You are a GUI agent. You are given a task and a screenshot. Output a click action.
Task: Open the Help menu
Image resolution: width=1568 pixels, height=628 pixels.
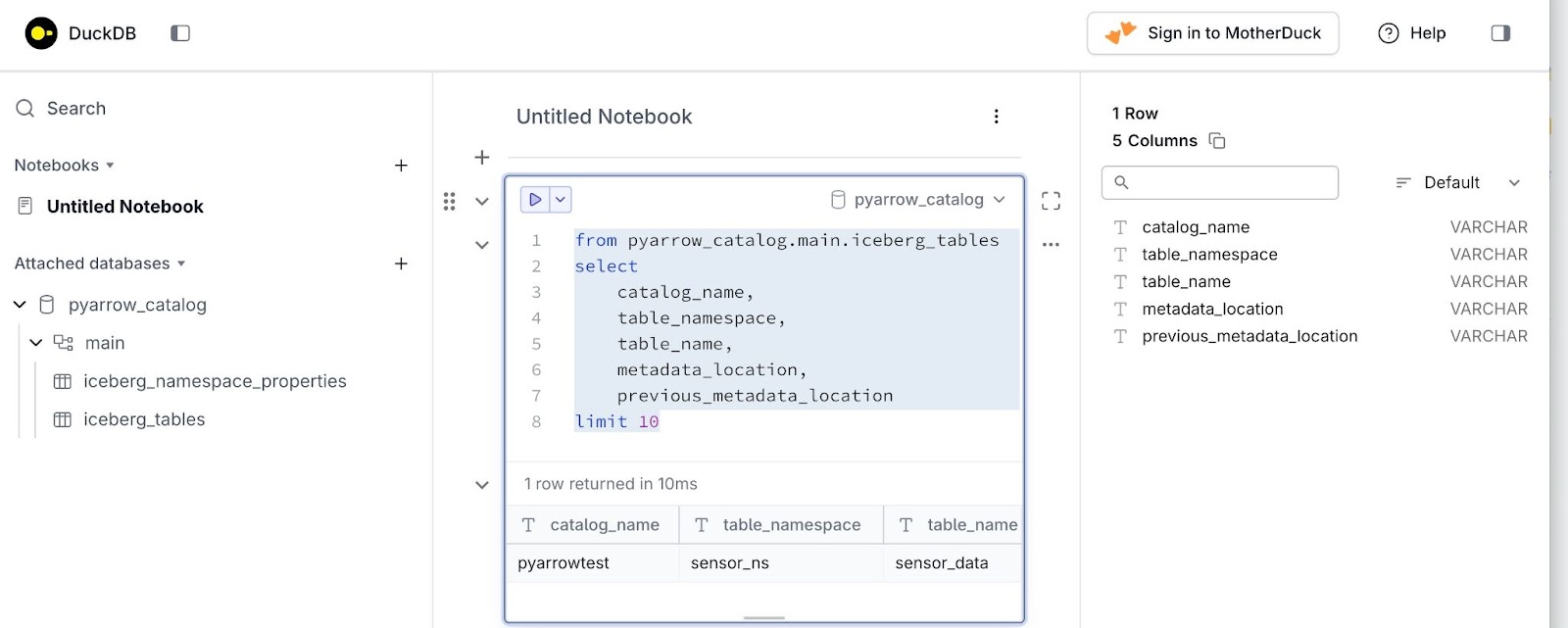click(1412, 33)
